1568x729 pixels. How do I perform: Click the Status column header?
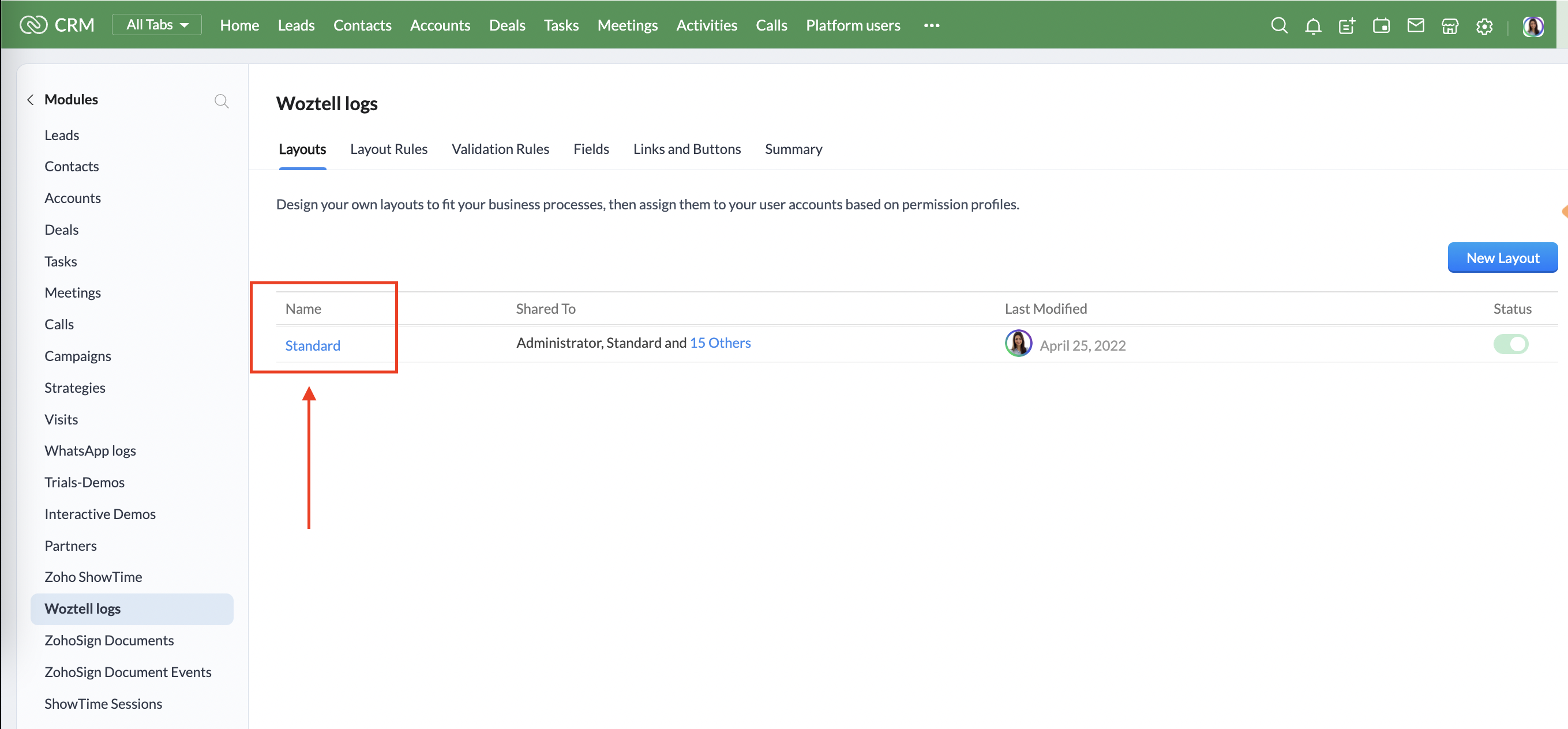click(1512, 309)
